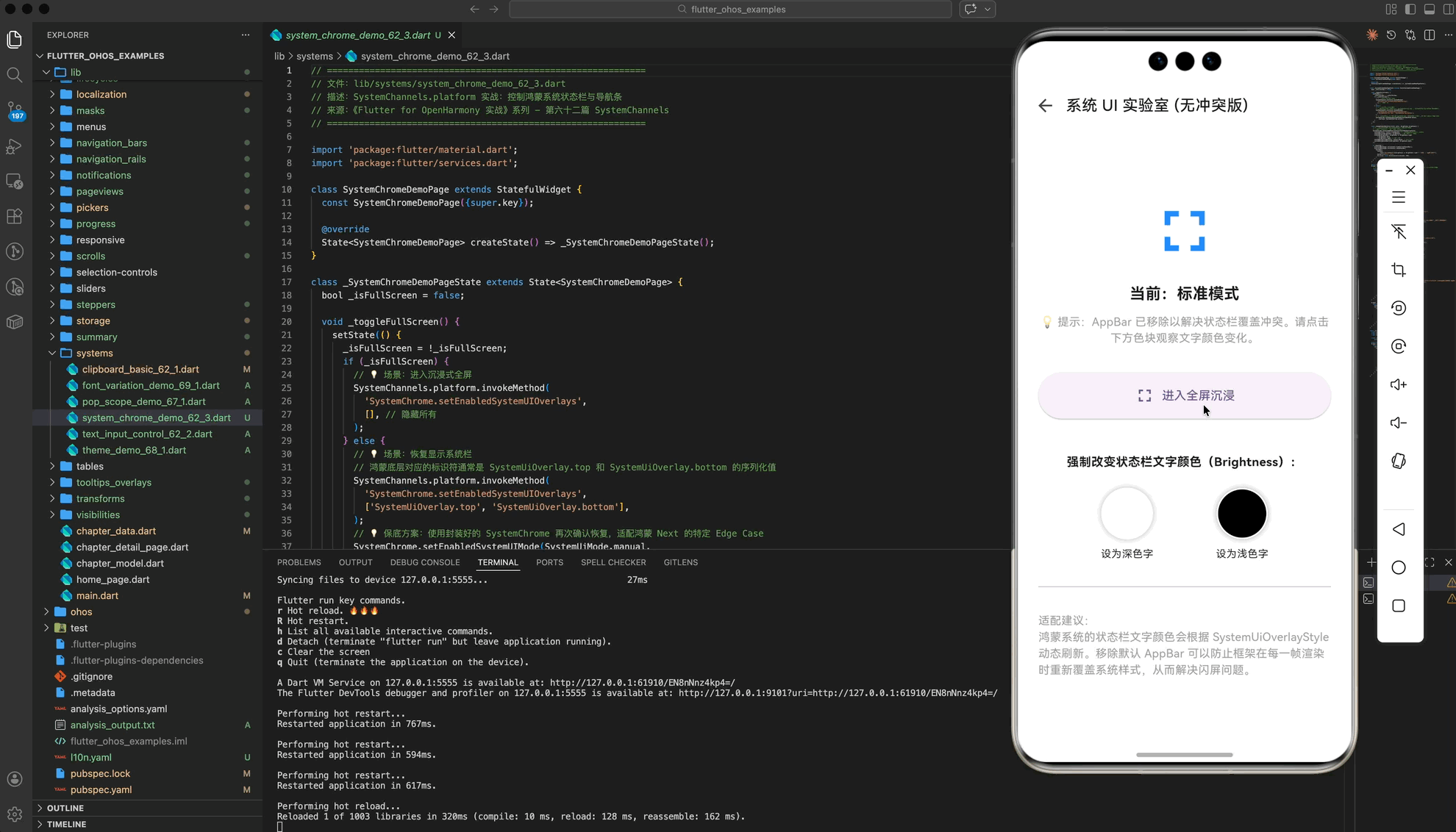Expand the OUTLINE section

[65, 808]
